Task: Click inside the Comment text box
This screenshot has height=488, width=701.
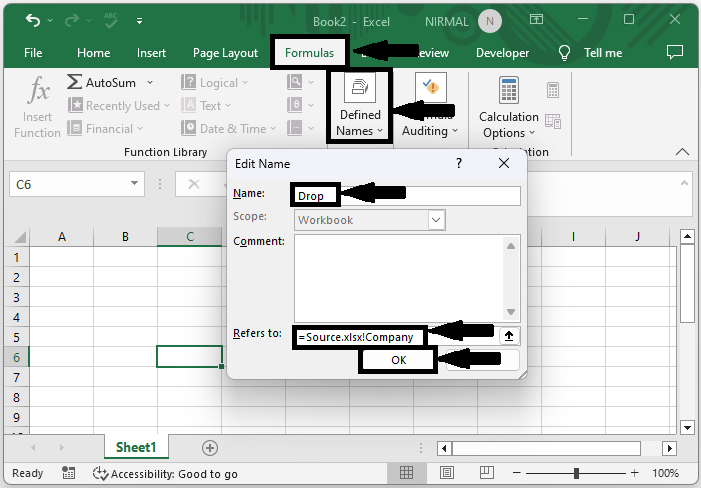Action: pyautogui.click(x=400, y=278)
